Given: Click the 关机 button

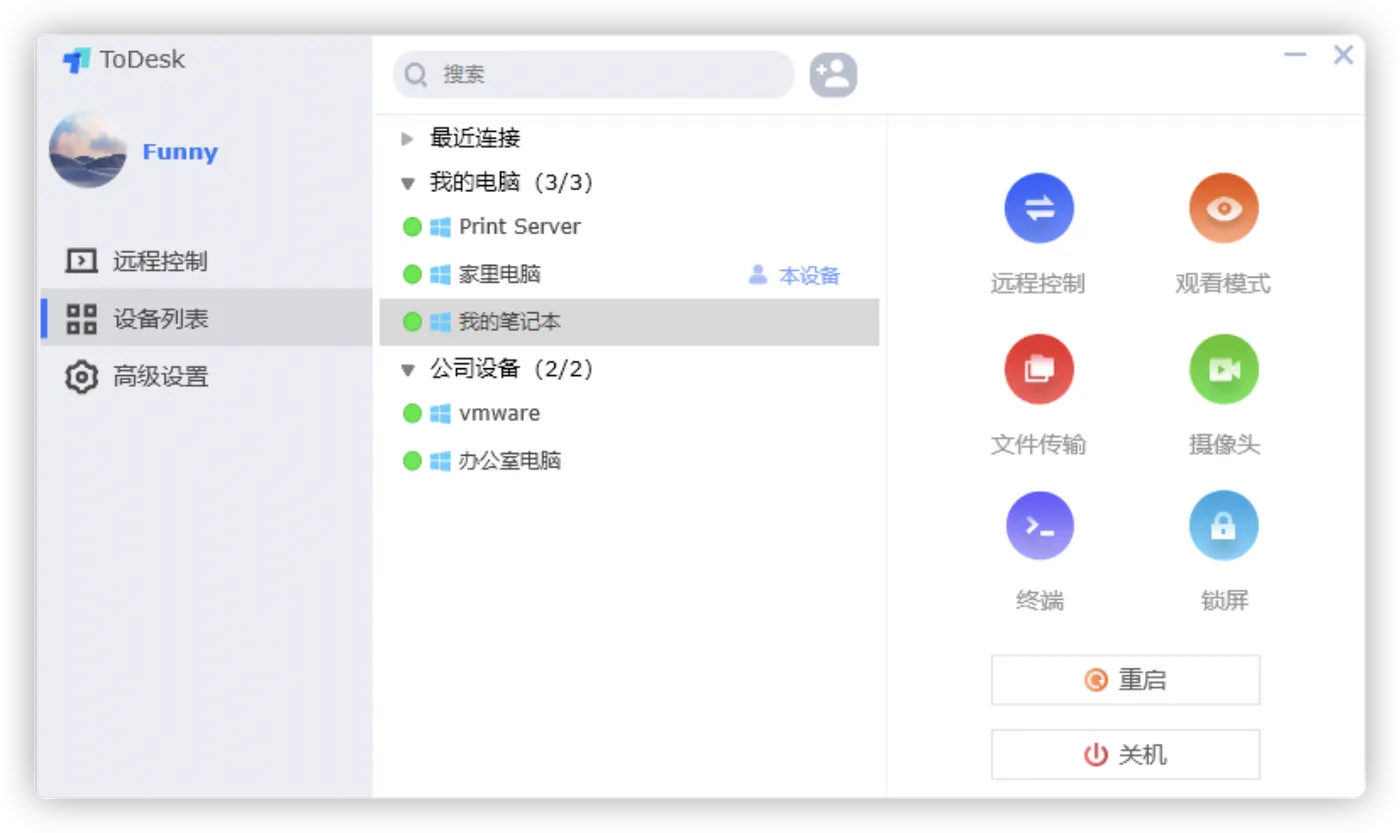Looking at the screenshot, I should click(x=1125, y=754).
